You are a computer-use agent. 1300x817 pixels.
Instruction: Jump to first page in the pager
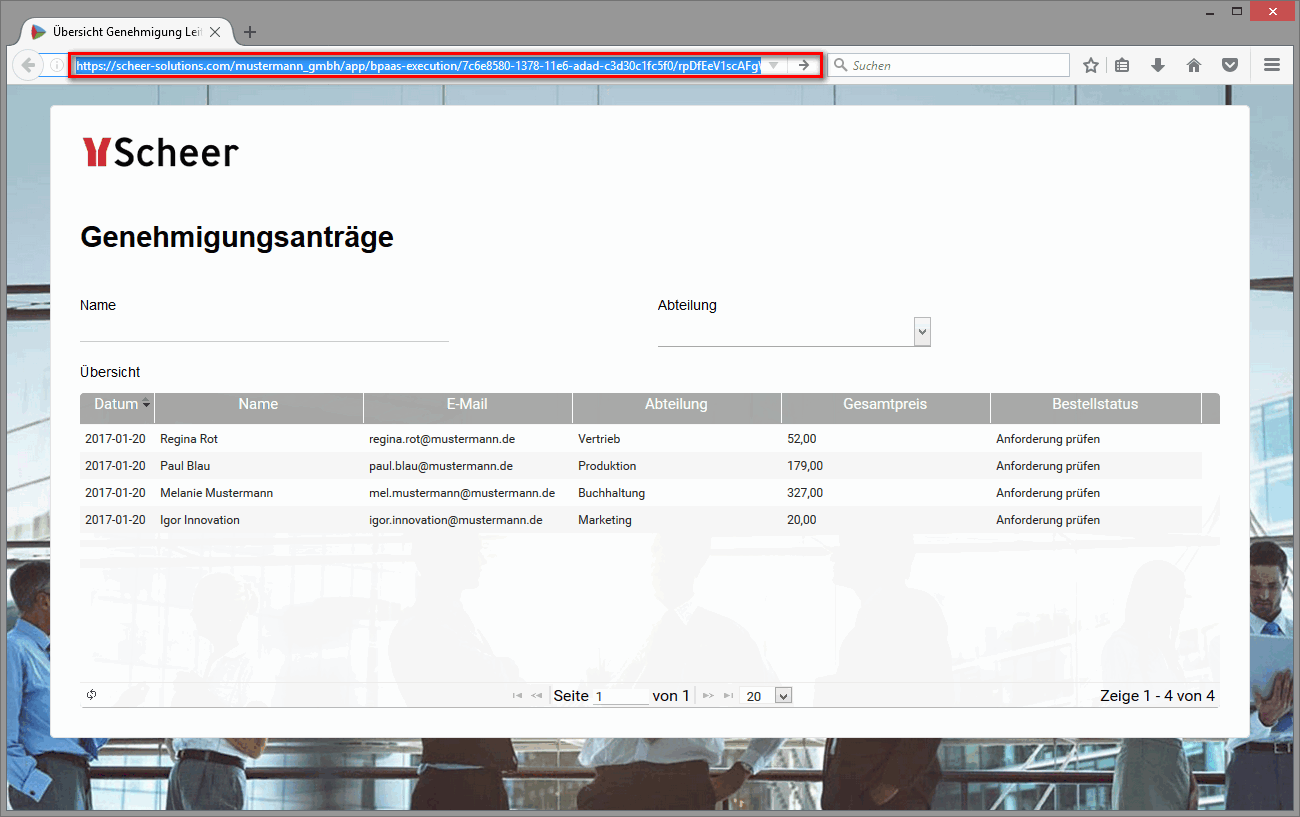click(517, 696)
